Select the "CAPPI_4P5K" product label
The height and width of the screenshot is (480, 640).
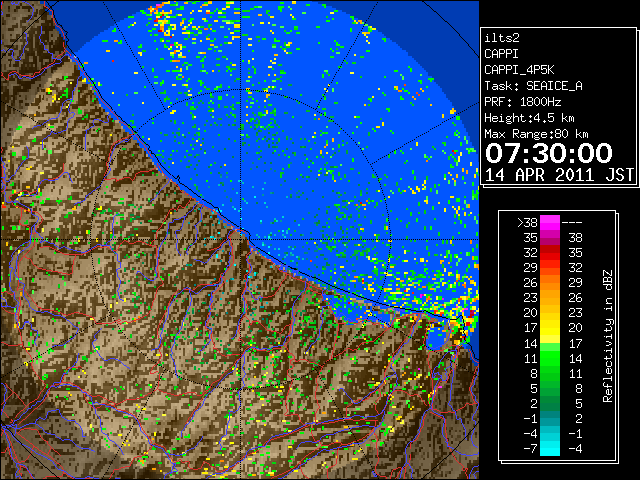[519, 70]
